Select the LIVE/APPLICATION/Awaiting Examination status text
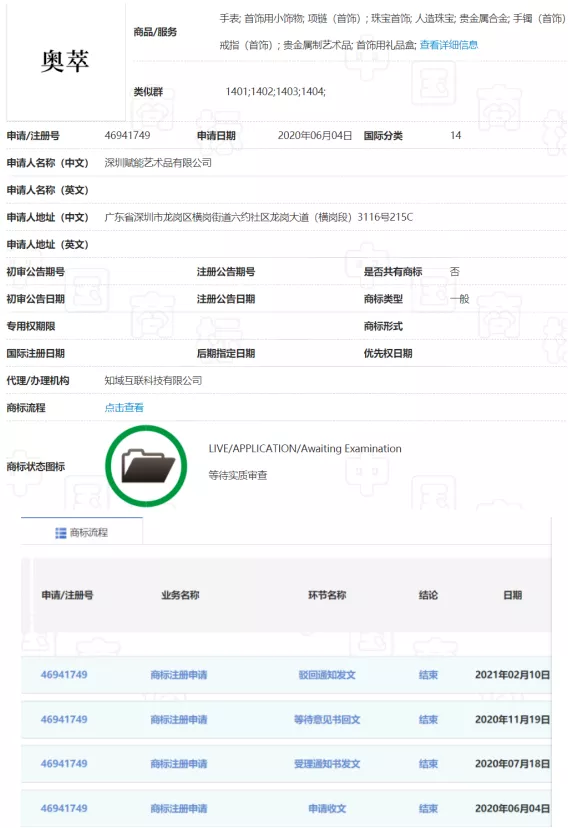Viewport: 568px width, 828px height. 305,448
